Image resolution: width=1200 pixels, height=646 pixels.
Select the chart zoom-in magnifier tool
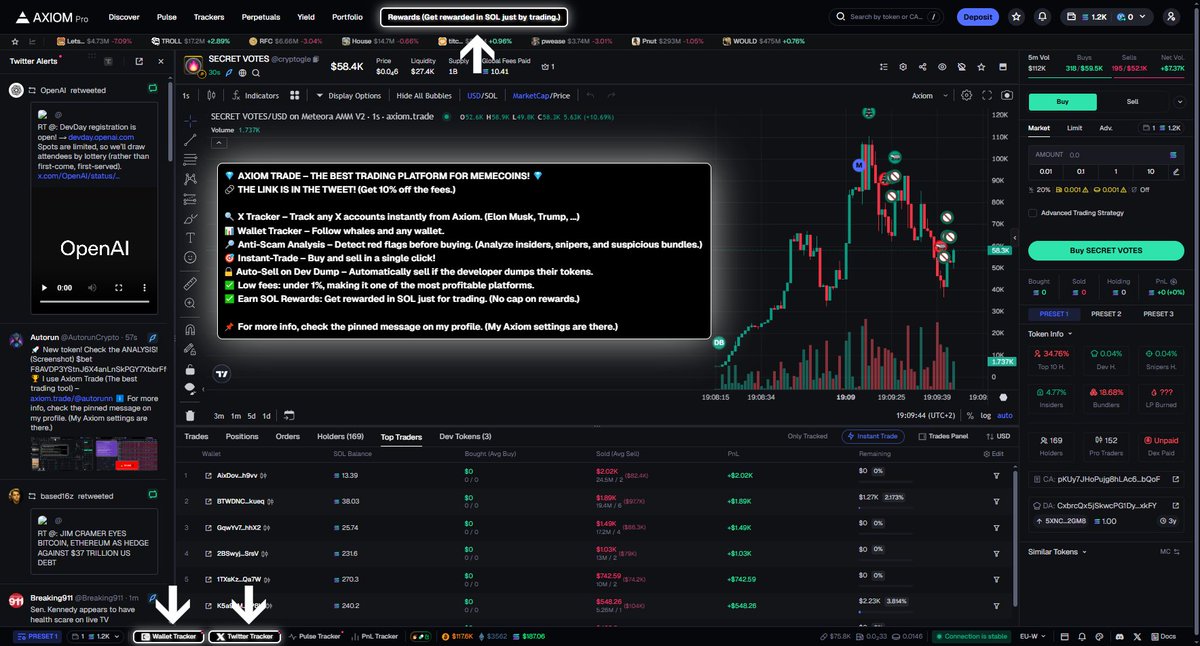(190, 304)
